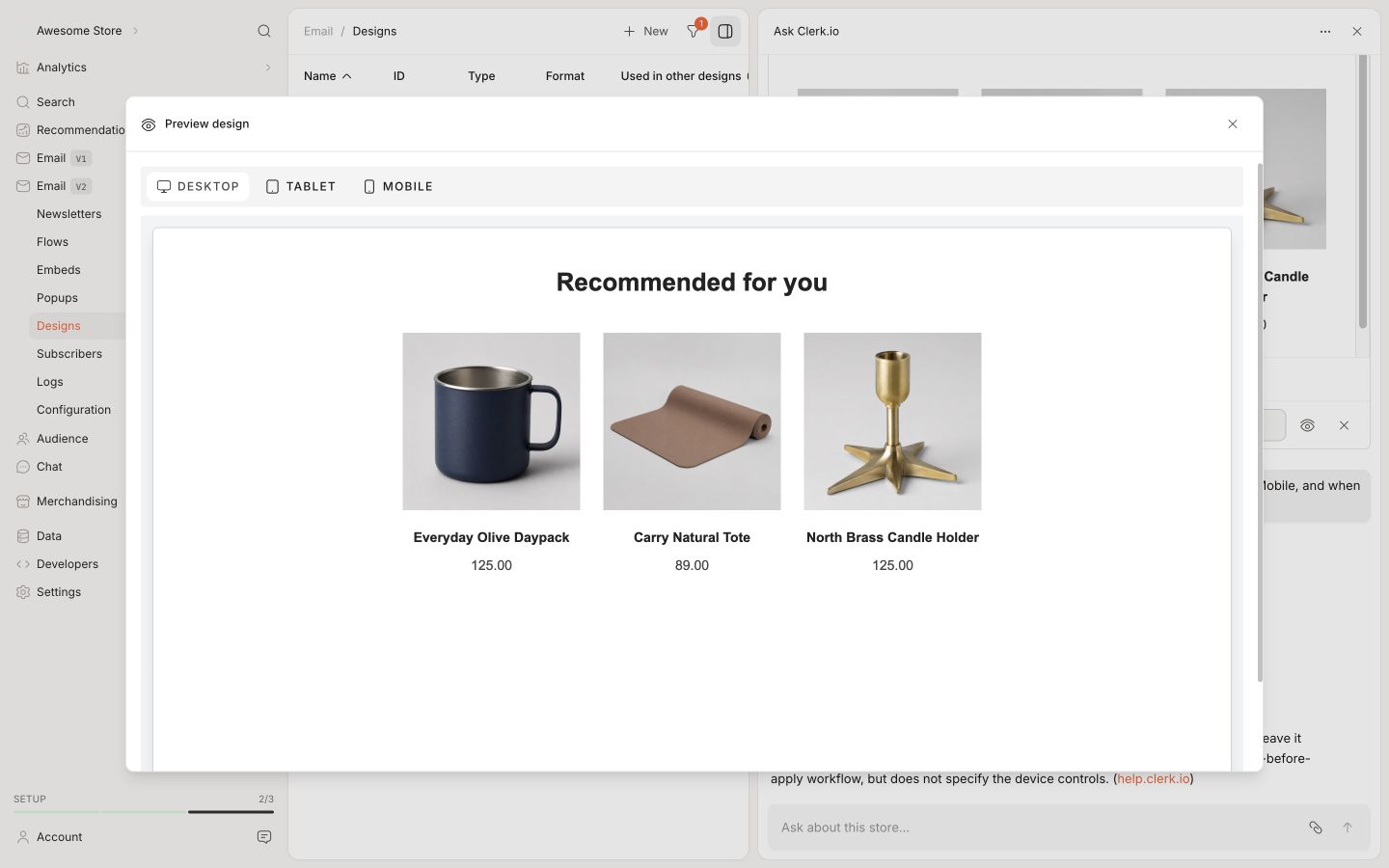Click the navy mug product image

pyautogui.click(x=492, y=421)
